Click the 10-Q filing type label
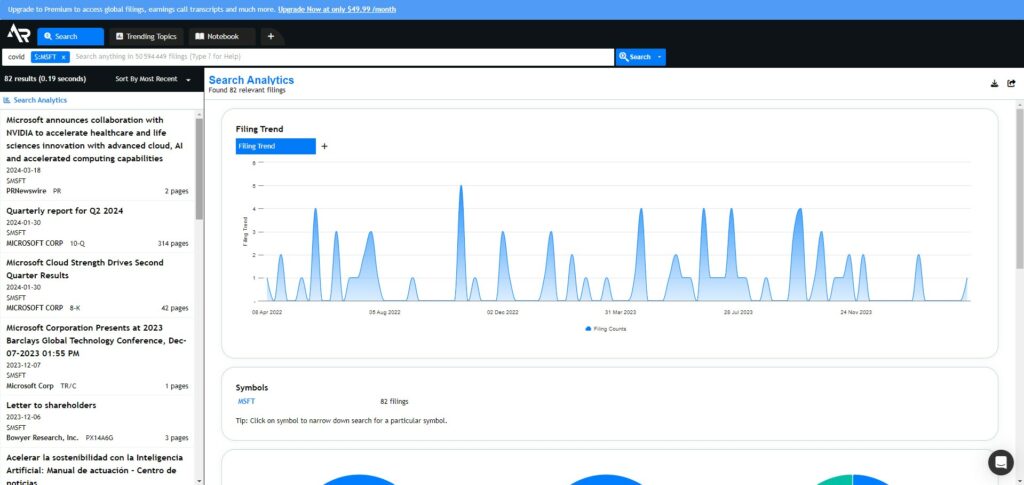This screenshot has width=1024, height=485. 77,243
